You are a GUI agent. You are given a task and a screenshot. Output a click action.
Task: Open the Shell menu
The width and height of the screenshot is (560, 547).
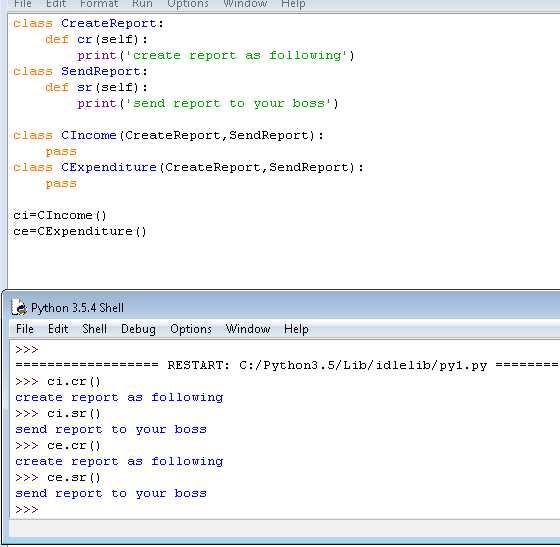[94, 329]
